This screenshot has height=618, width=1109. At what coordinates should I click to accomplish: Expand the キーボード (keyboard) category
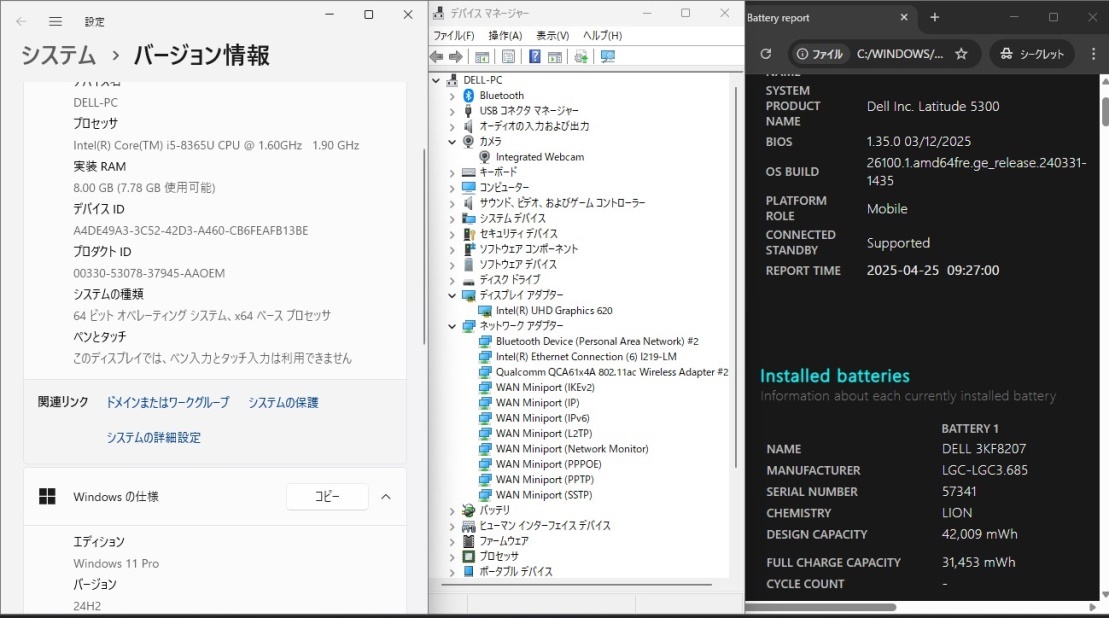tap(452, 172)
